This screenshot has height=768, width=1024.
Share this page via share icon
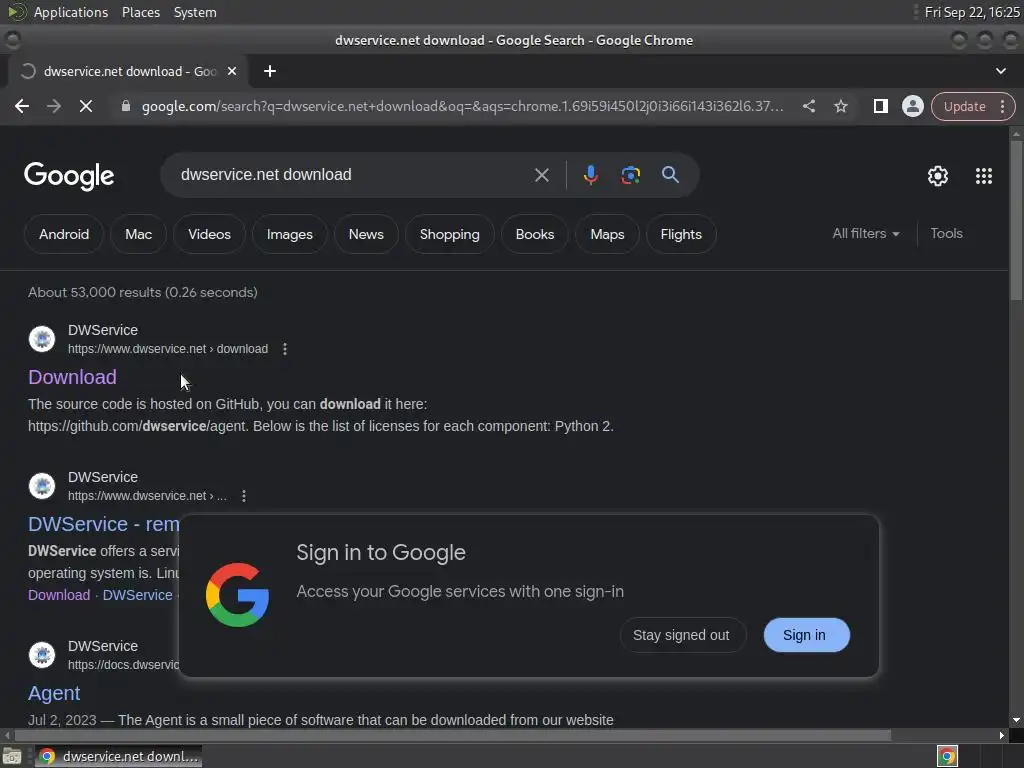click(808, 106)
